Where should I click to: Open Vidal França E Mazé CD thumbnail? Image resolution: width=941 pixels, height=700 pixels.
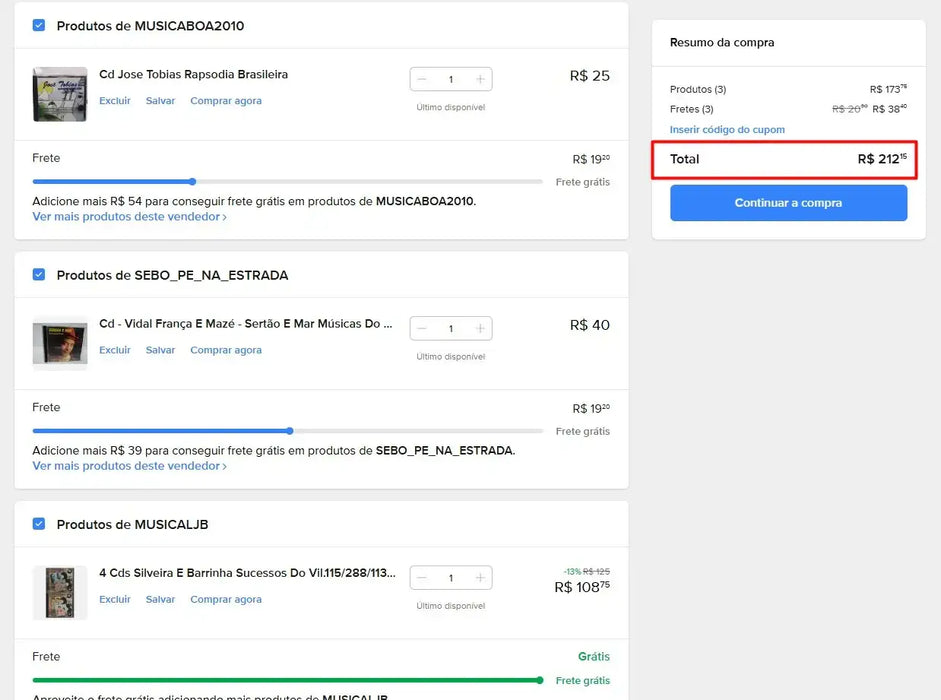coord(60,343)
